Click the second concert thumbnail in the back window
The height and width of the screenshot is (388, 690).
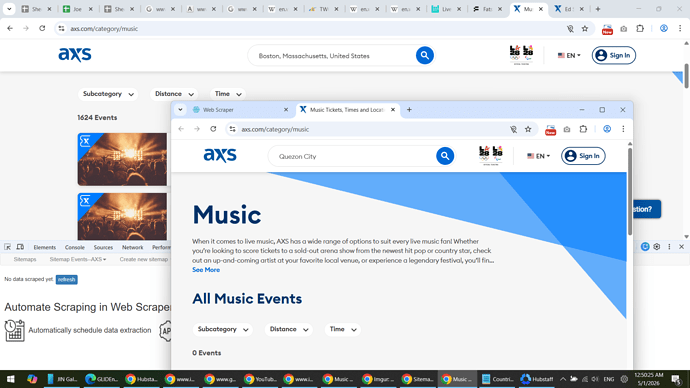point(122,216)
